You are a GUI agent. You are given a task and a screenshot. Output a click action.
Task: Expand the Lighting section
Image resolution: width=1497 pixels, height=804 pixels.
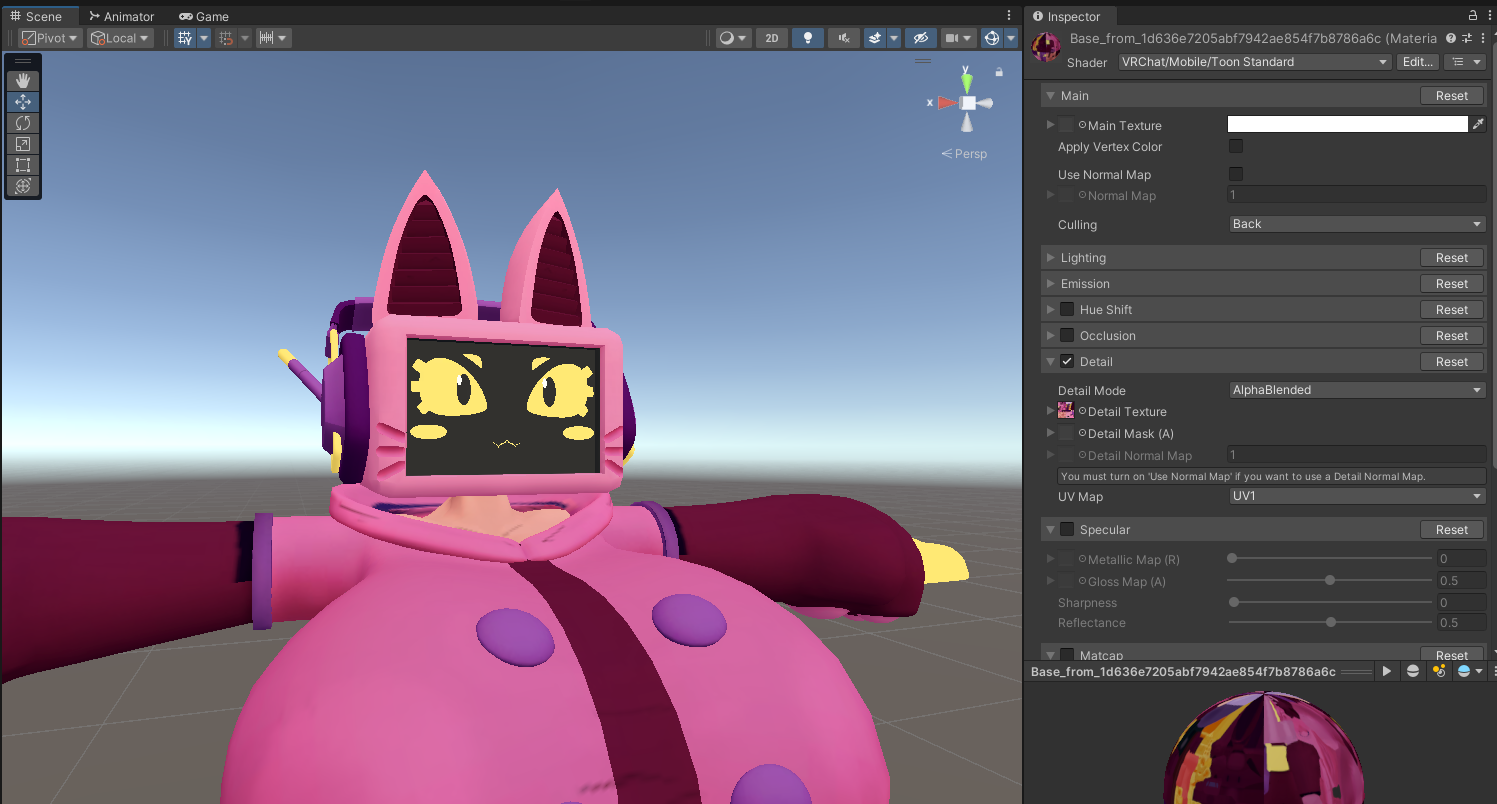(1051, 258)
